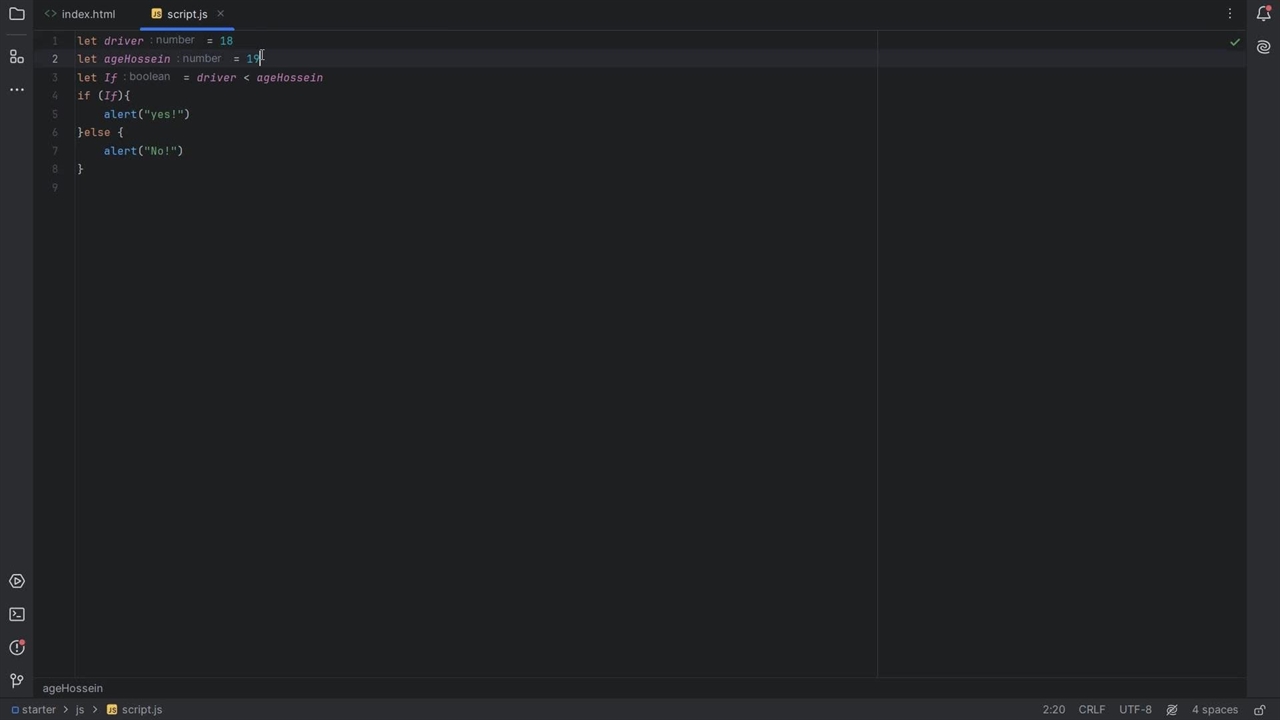The width and height of the screenshot is (1280, 720).
Task: Open the Notifications bell
Action: click(x=1263, y=14)
